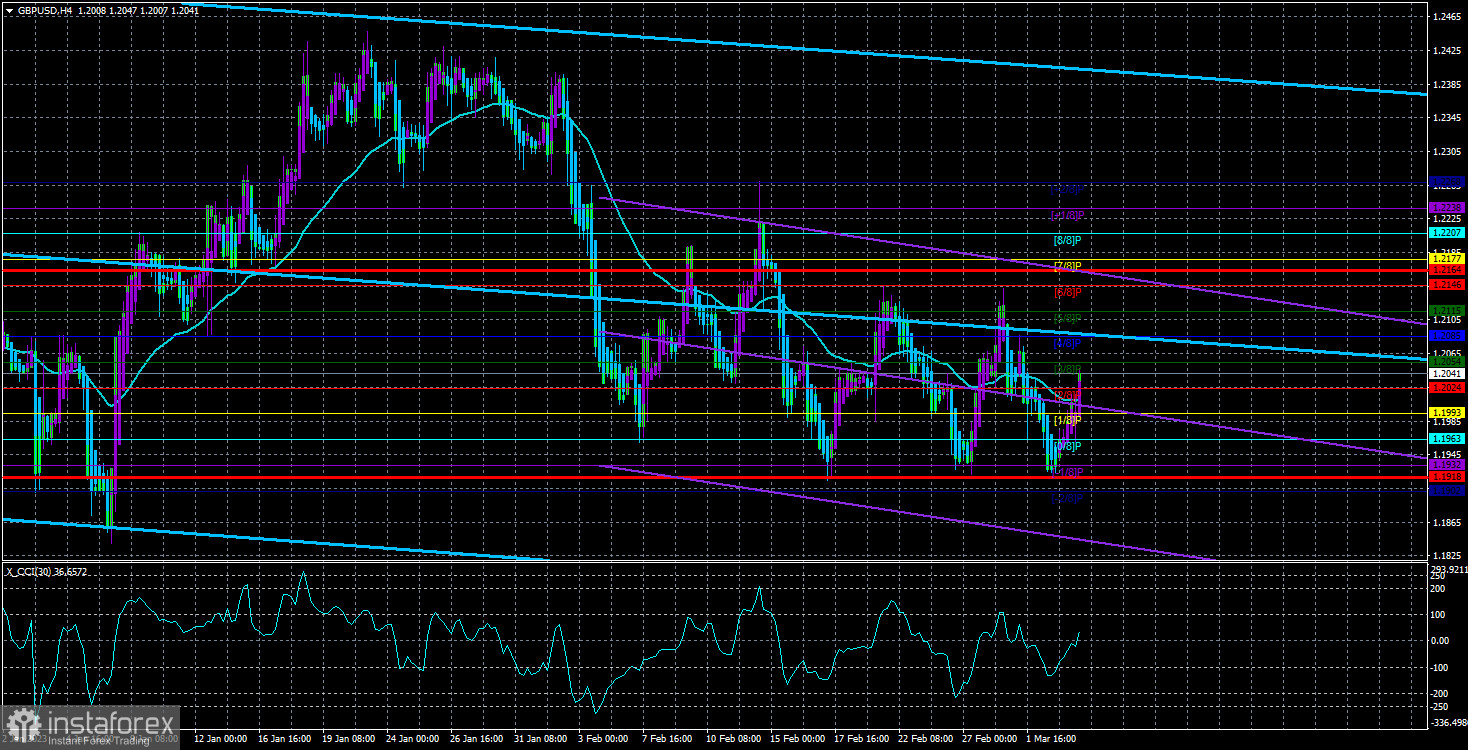
Task: Click the [6/8]P Murray level label
Action: point(1068,292)
